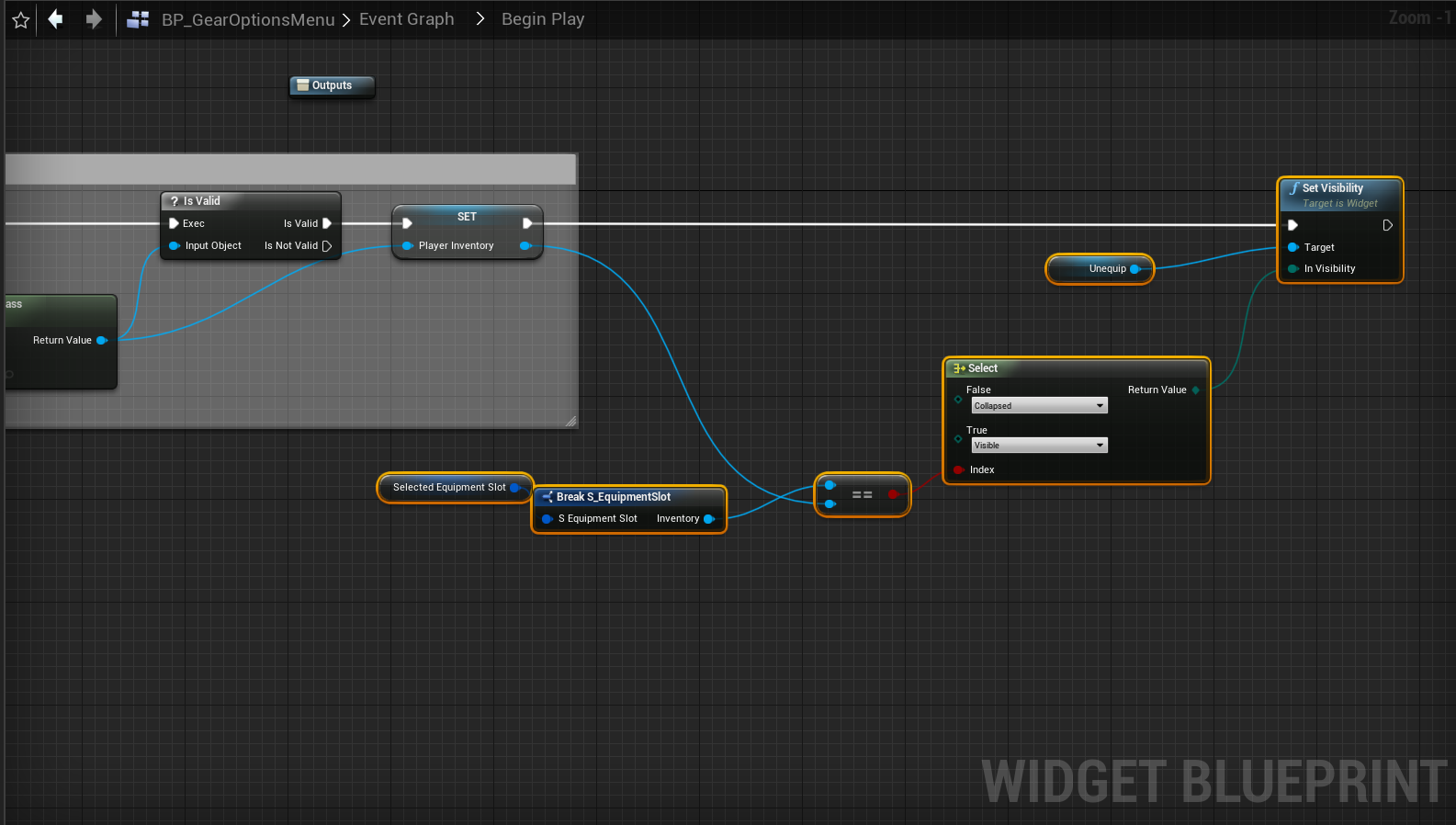
Task: Click the Is Valid question mark icon
Action: (x=175, y=201)
